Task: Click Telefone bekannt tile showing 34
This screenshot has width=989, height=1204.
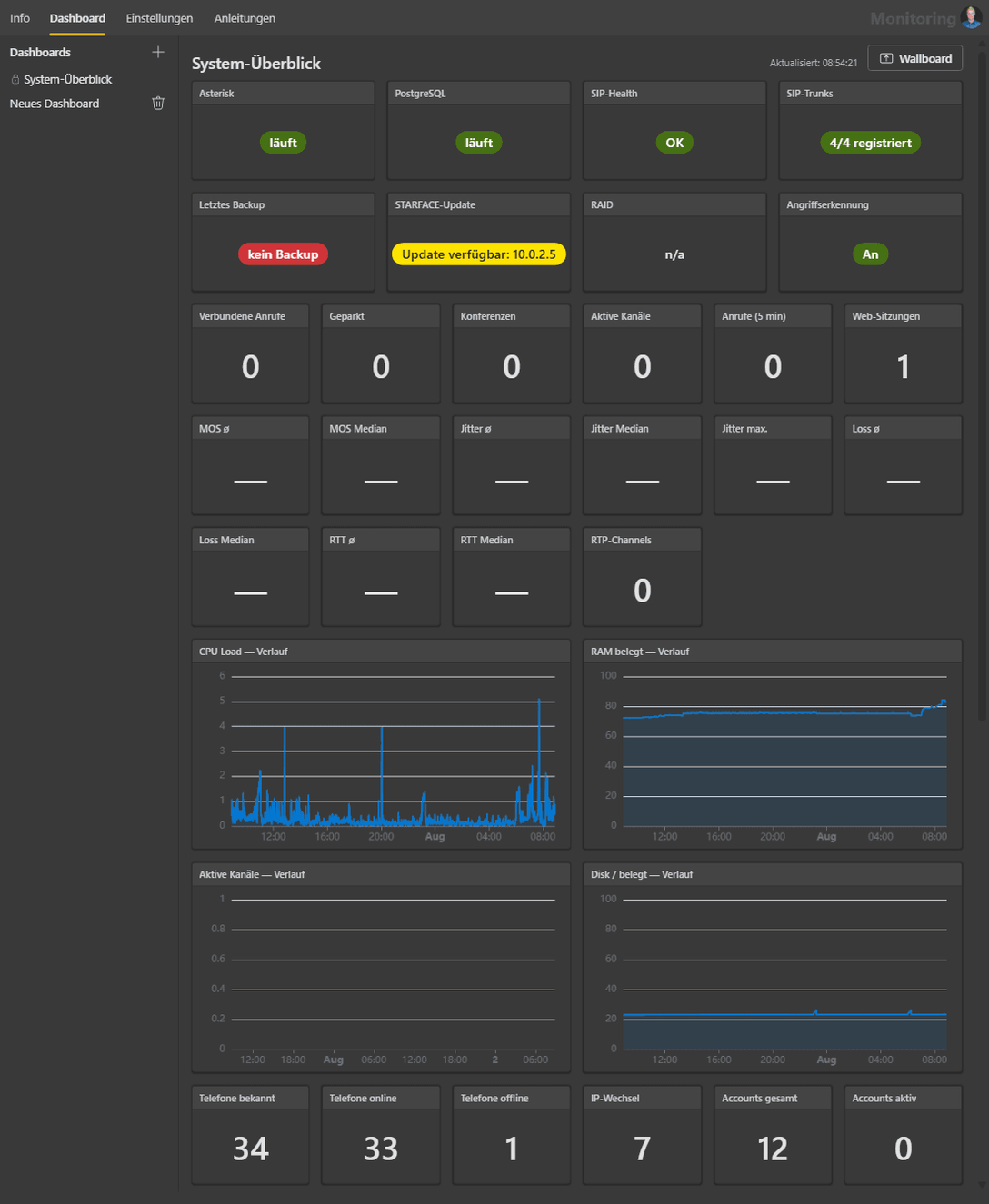Action: tap(250, 1135)
